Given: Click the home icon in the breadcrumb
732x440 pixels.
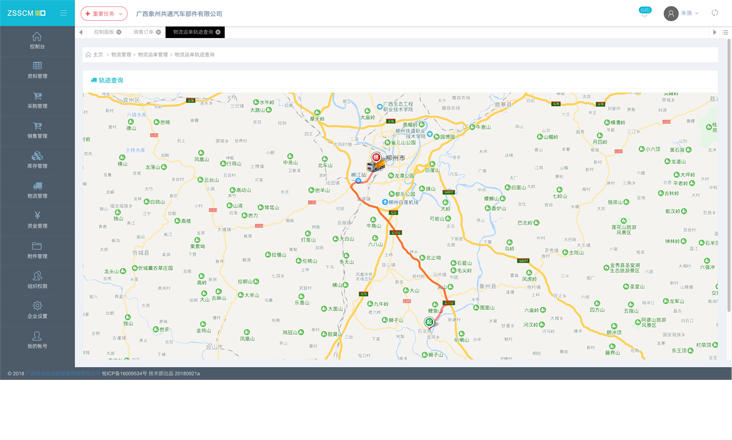Looking at the screenshot, I should [88, 55].
